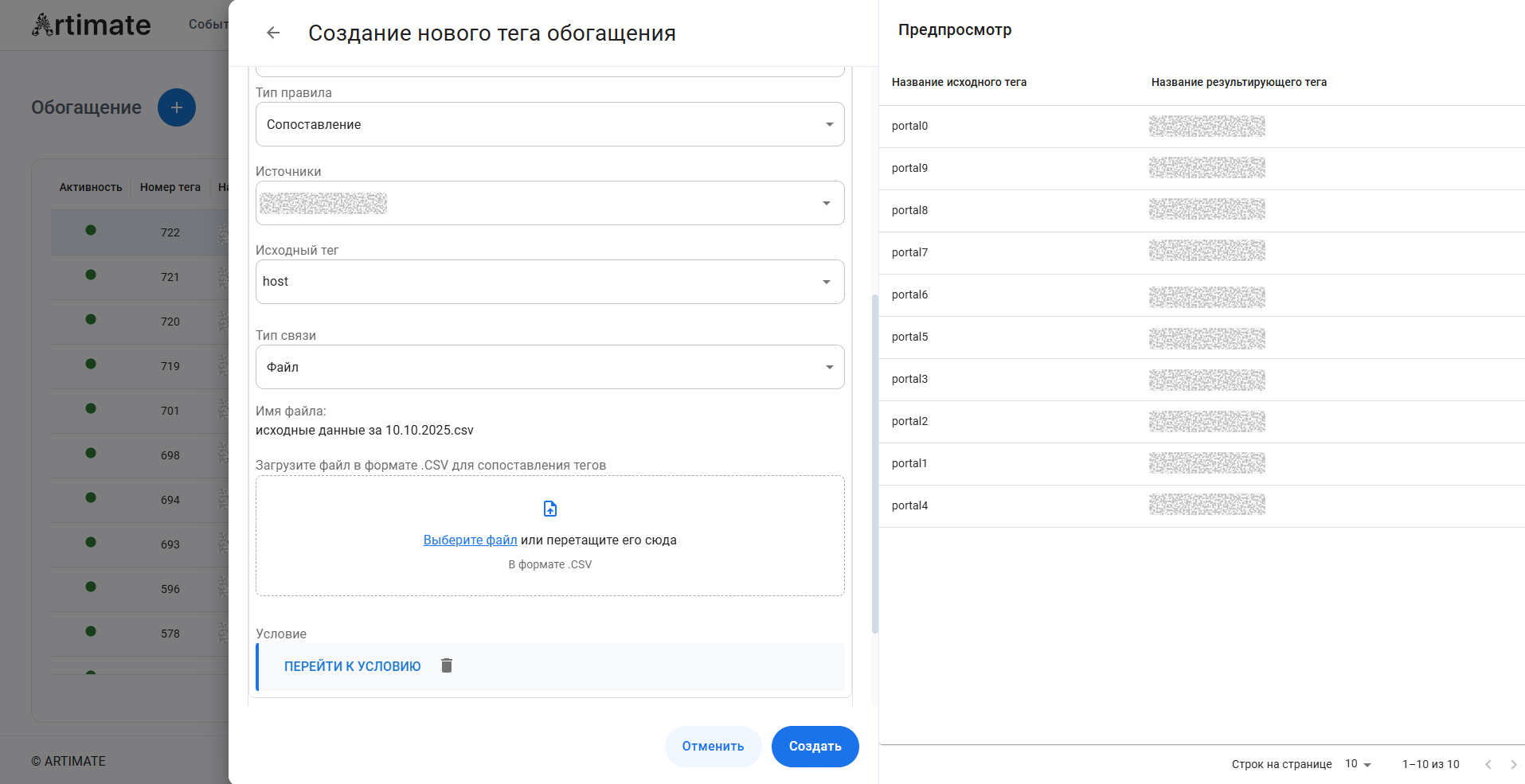Screen dimensions: 1525x784
Task: Click the Выберите файл link
Action: (470, 540)
